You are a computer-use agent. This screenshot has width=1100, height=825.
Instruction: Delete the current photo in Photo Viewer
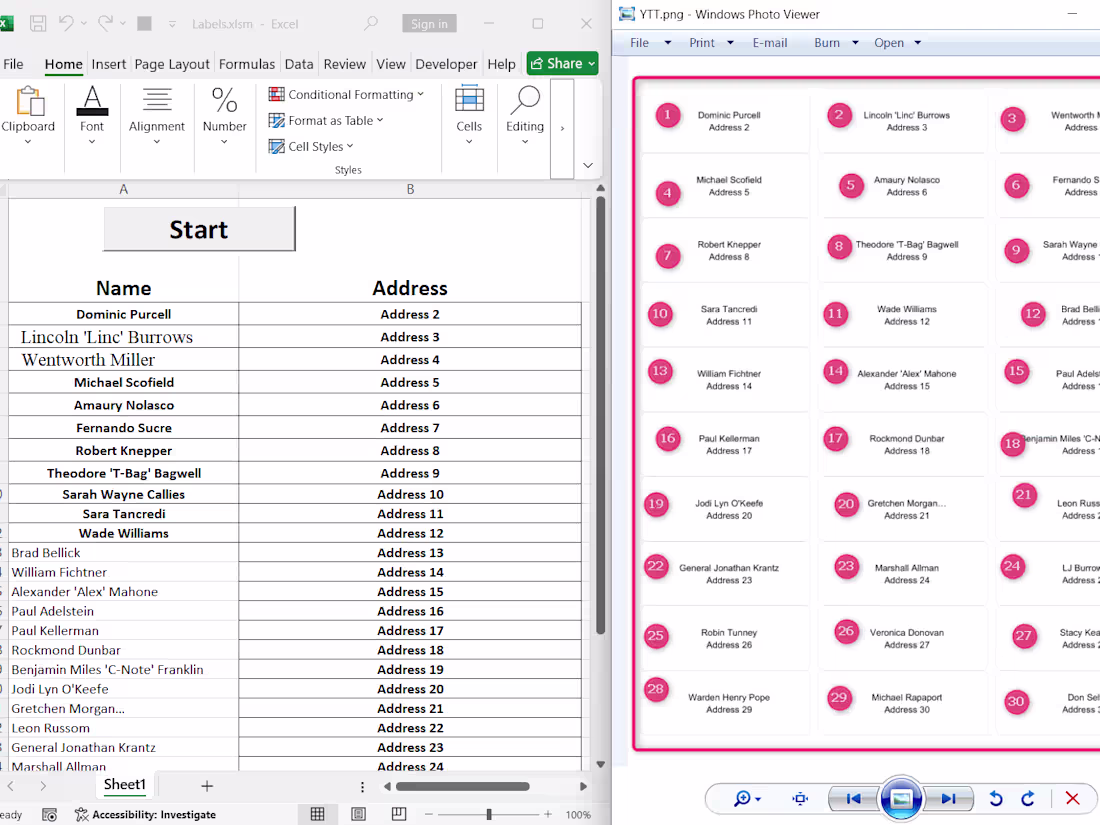pyautogui.click(x=1072, y=798)
